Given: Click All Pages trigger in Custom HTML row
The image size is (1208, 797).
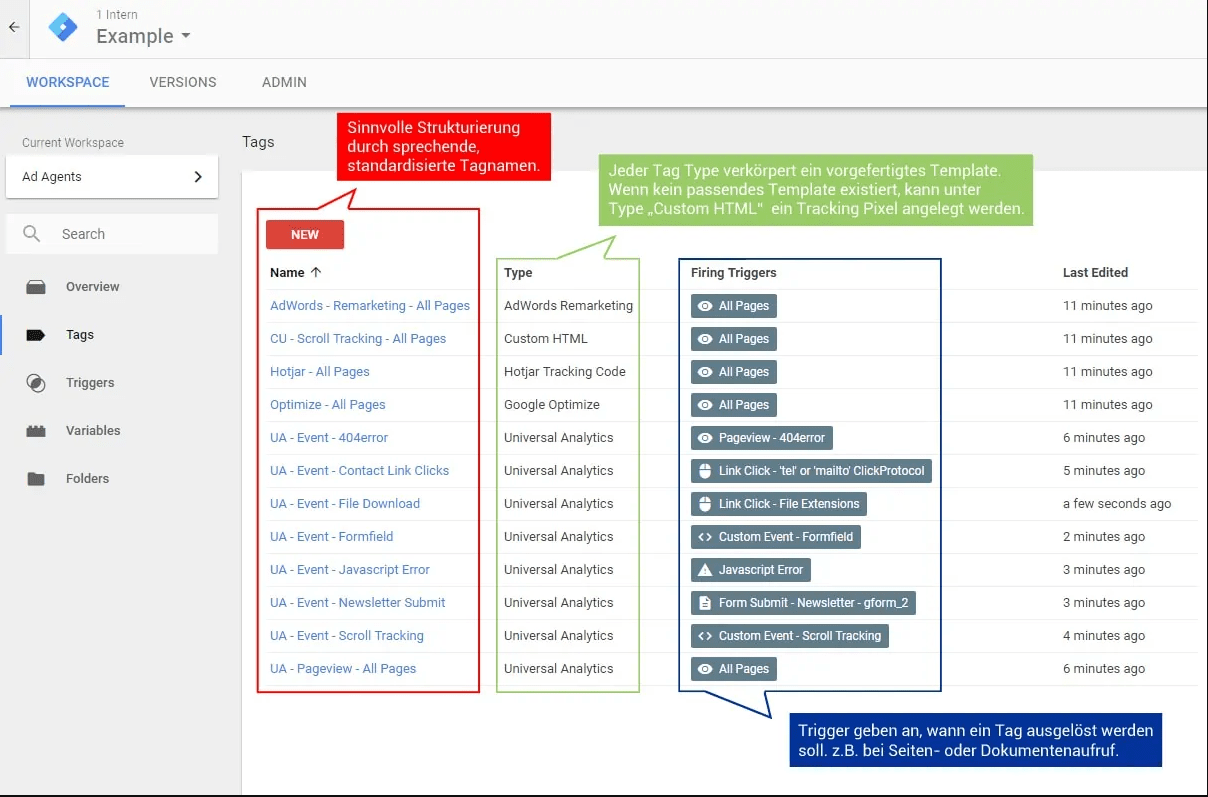Looking at the screenshot, I should 734,339.
